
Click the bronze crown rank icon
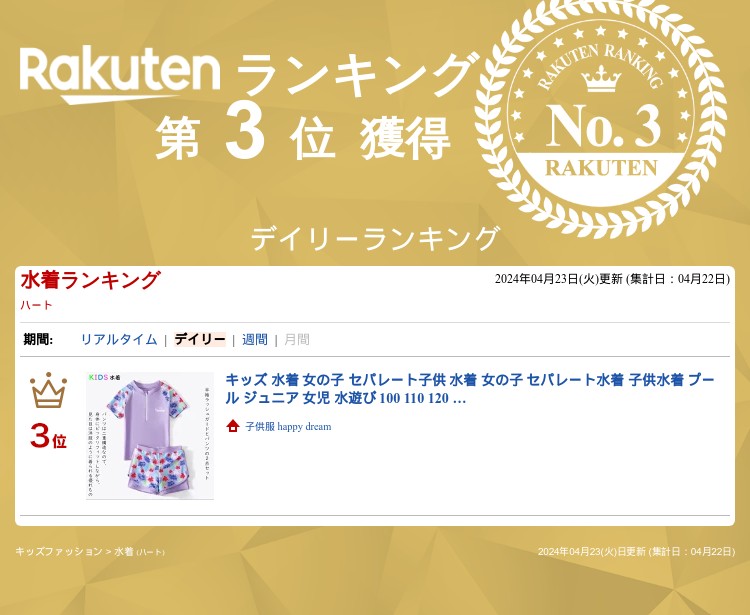coord(48,390)
